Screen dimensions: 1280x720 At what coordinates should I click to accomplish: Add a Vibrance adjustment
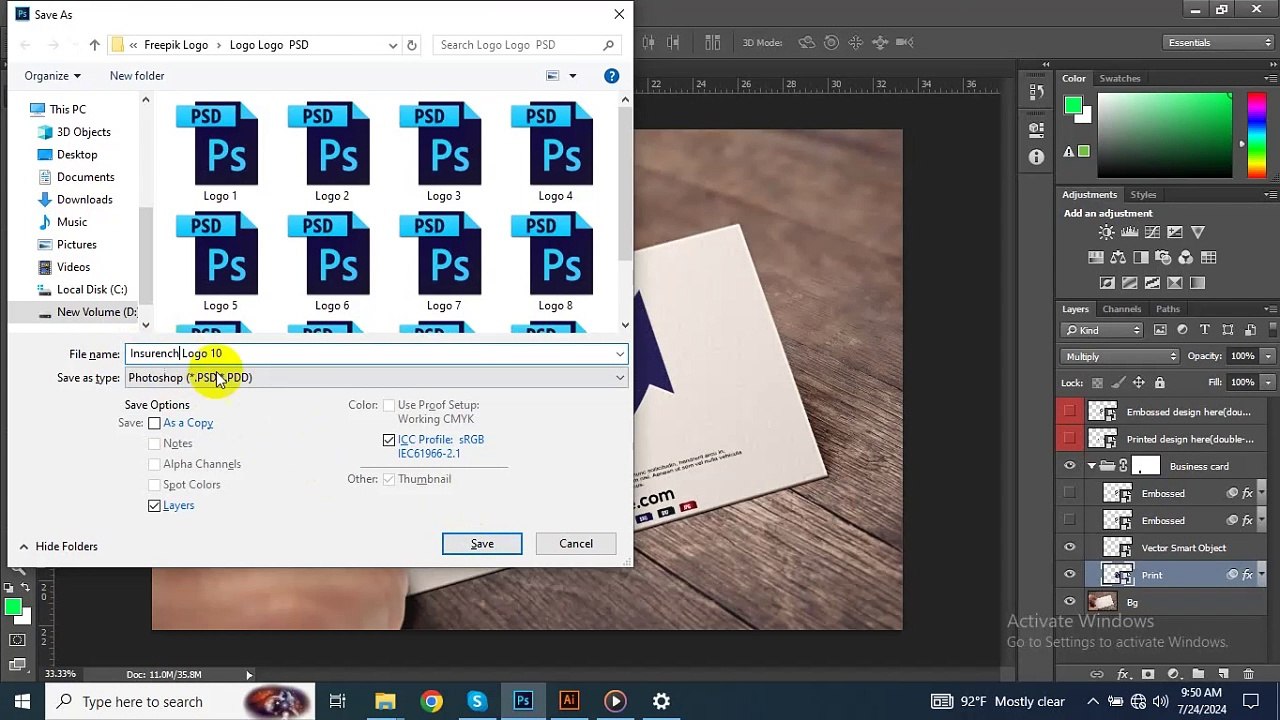1198,232
